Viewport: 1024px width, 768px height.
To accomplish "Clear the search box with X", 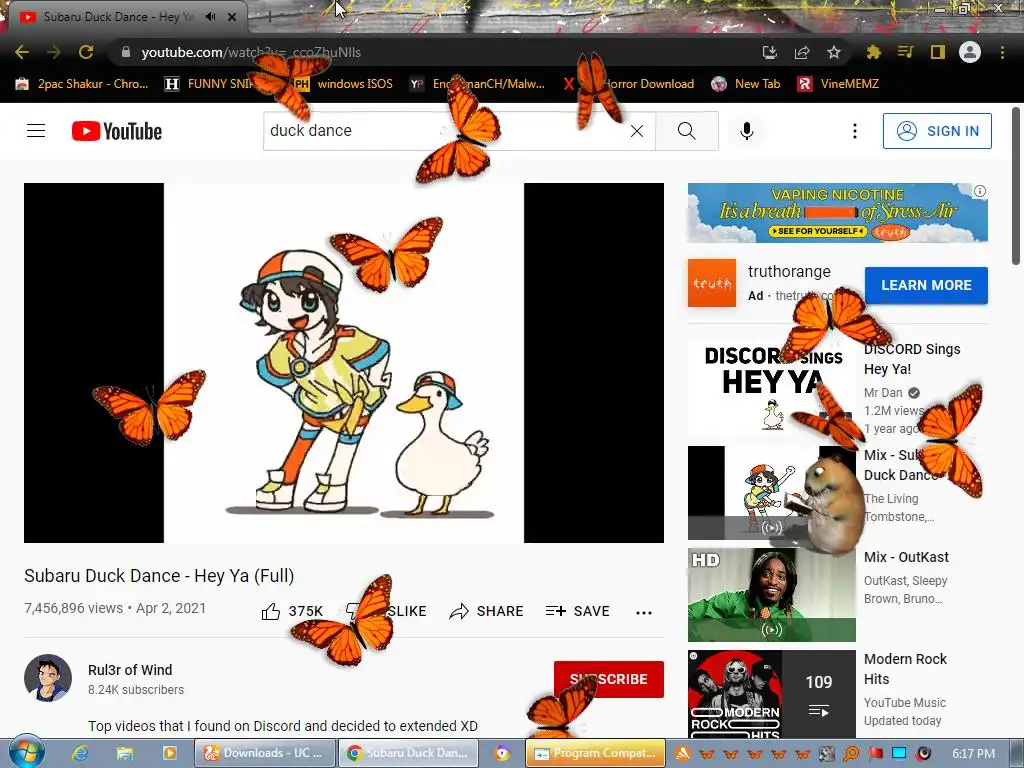I will coord(637,131).
